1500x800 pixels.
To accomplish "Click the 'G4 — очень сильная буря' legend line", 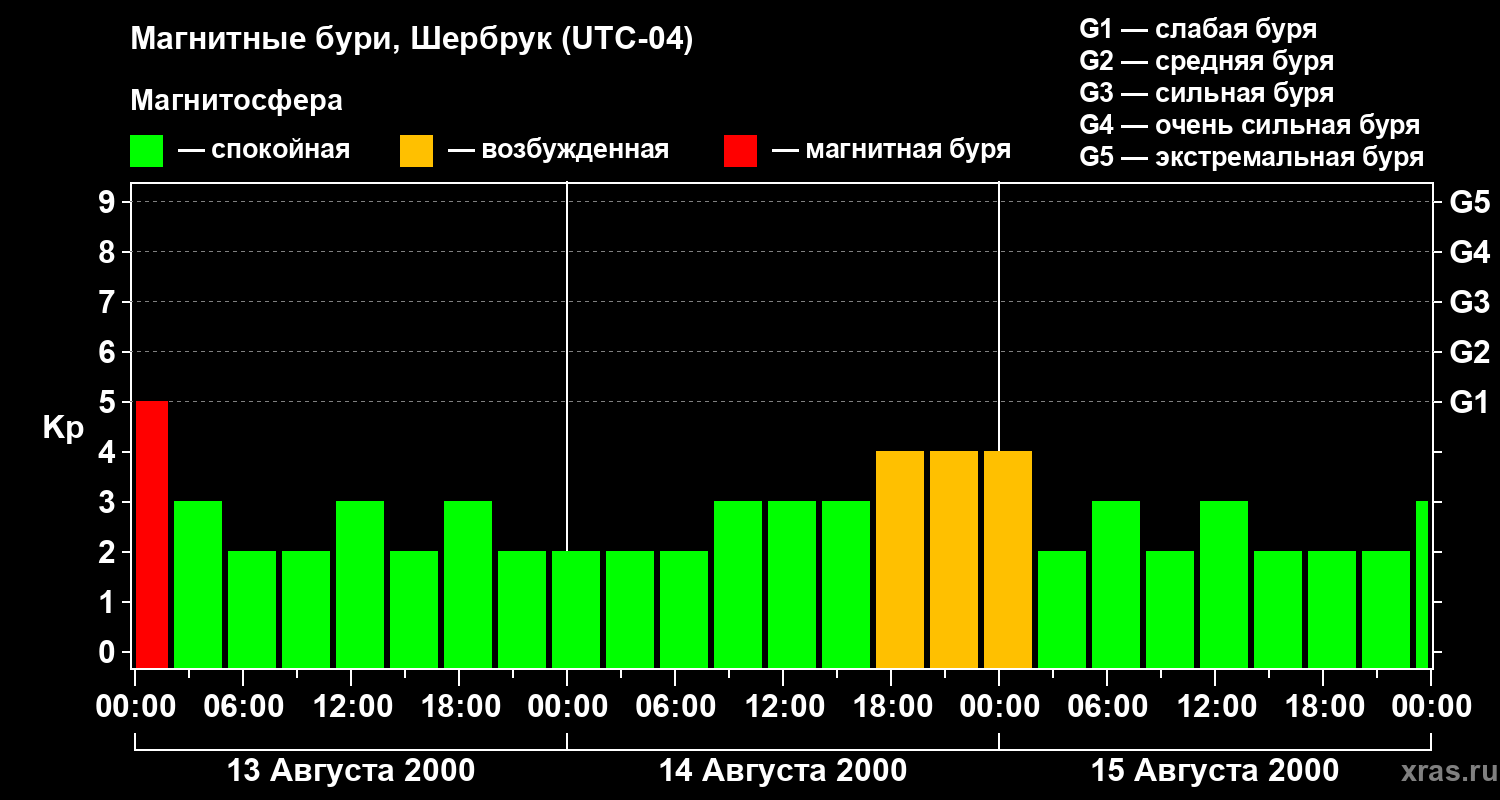I will pos(1249,125).
